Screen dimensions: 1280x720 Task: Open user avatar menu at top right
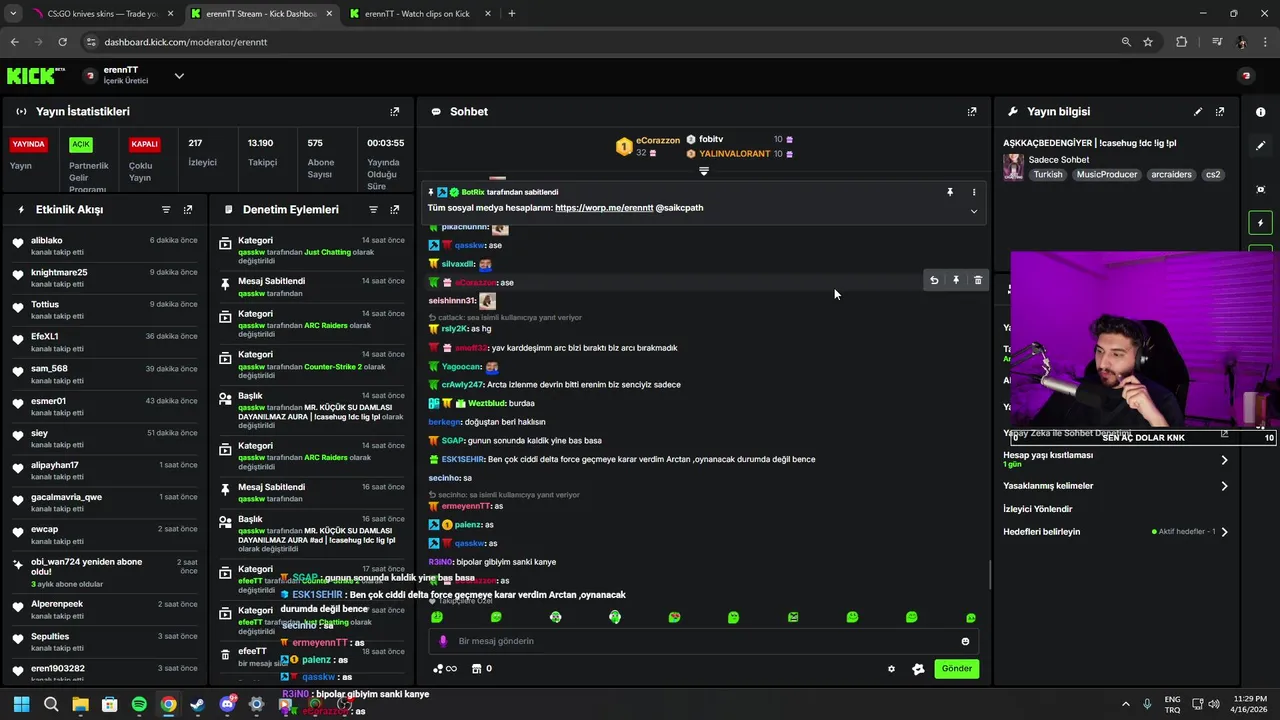[x=1246, y=76]
